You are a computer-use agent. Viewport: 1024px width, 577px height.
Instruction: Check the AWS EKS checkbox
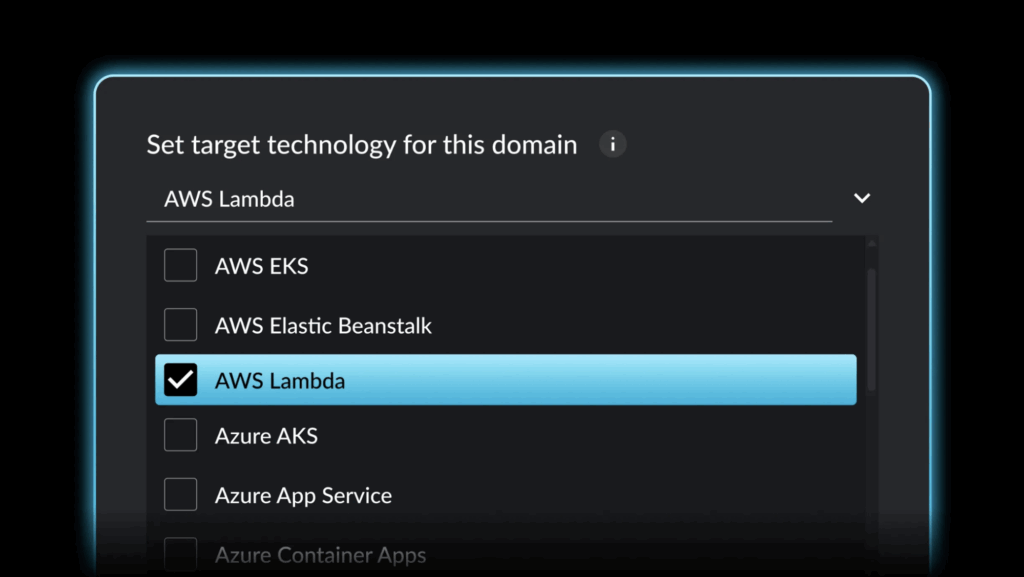[x=181, y=265]
